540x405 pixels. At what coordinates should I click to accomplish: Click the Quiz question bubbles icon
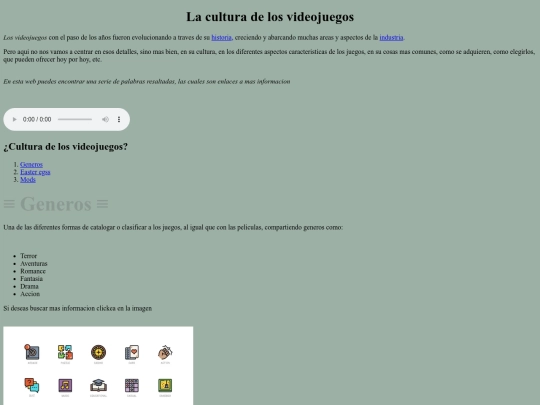click(x=32, y=385)
